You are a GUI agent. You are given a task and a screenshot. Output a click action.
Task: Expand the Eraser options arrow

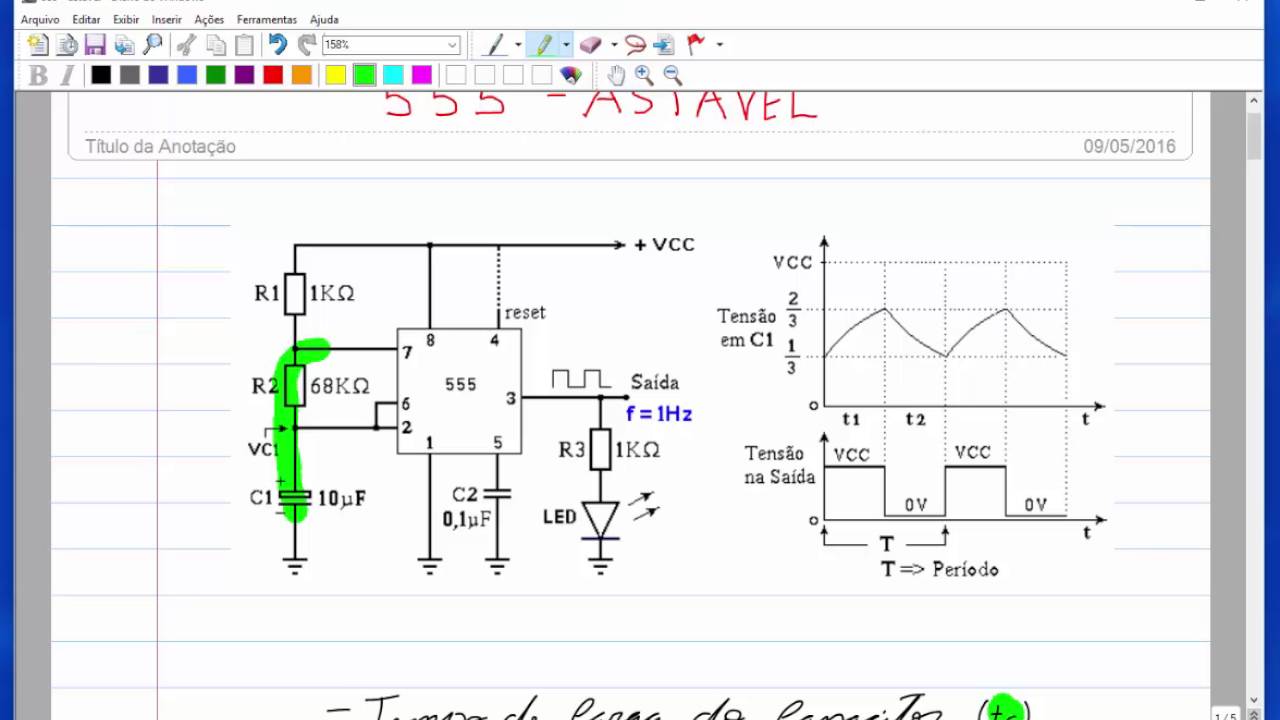(x=613, y=44)
